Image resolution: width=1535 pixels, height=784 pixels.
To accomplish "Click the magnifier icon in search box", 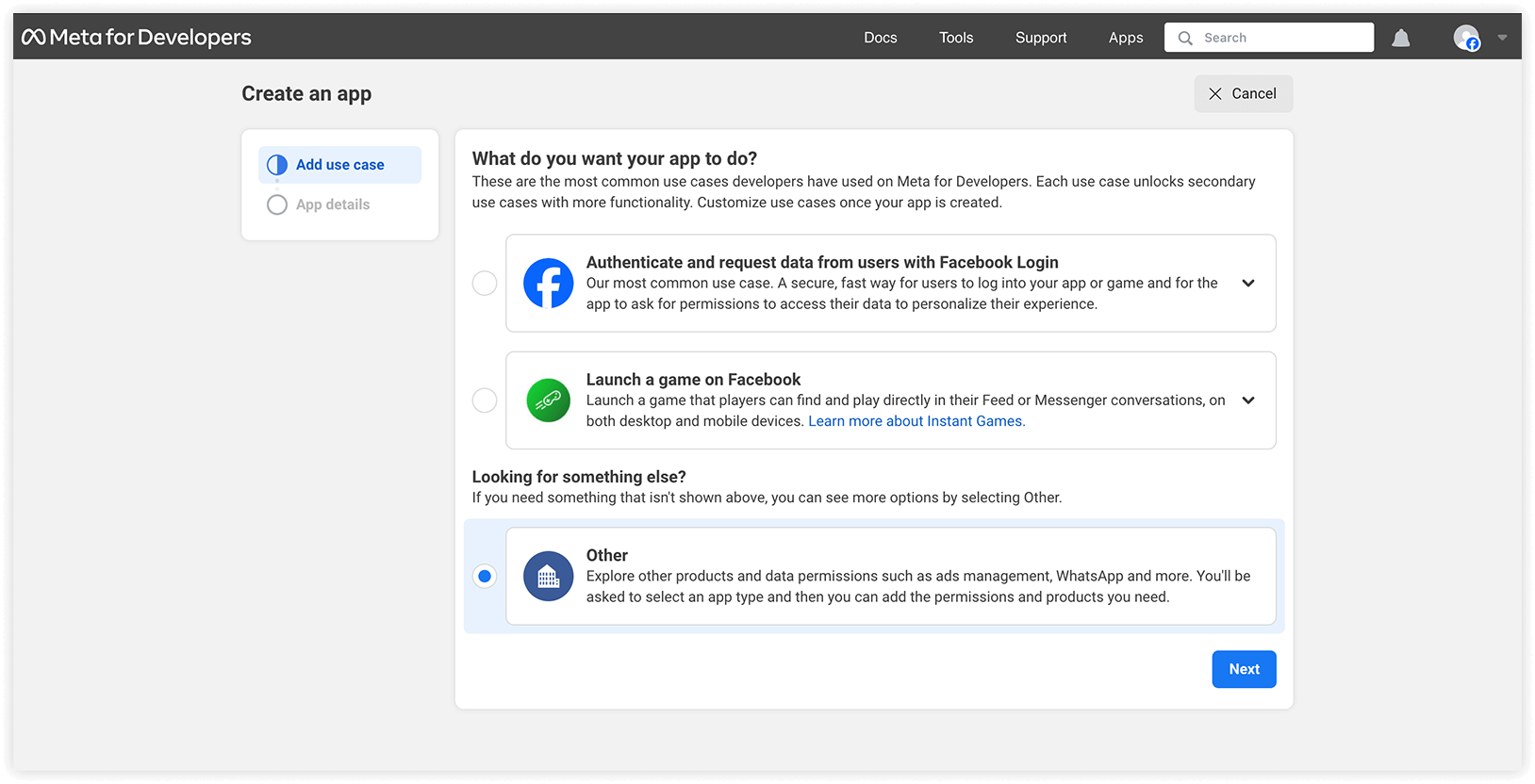I will click(x=1185, y=38).
